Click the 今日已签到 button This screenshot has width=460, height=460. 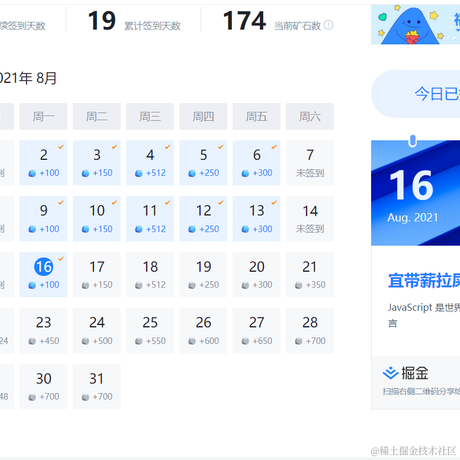click(415, 94)
